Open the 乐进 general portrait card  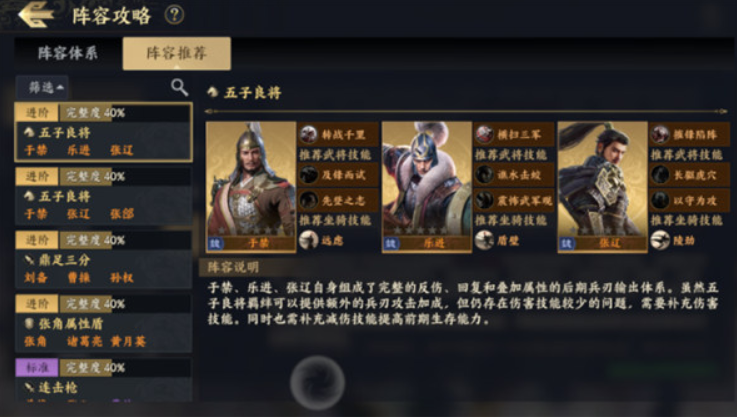click(x=427, y=187)
